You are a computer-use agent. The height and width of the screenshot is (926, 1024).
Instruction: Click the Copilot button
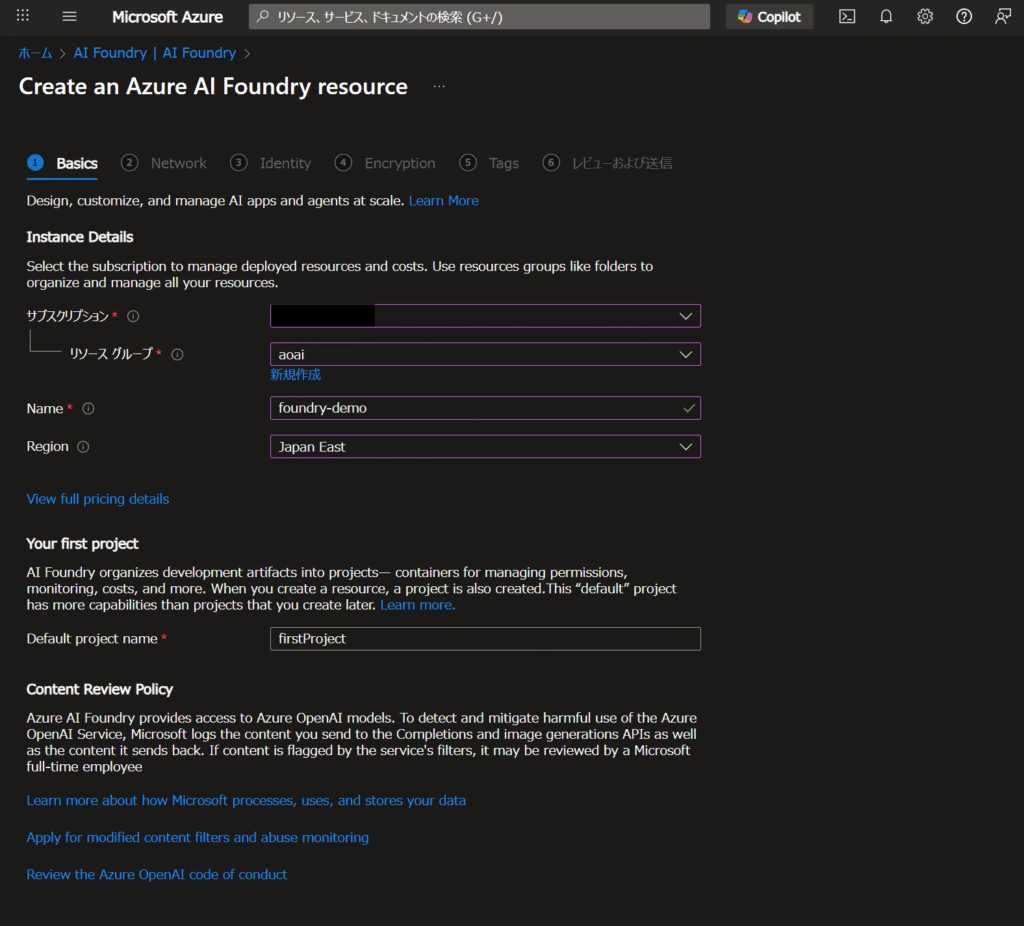(769, 17)
